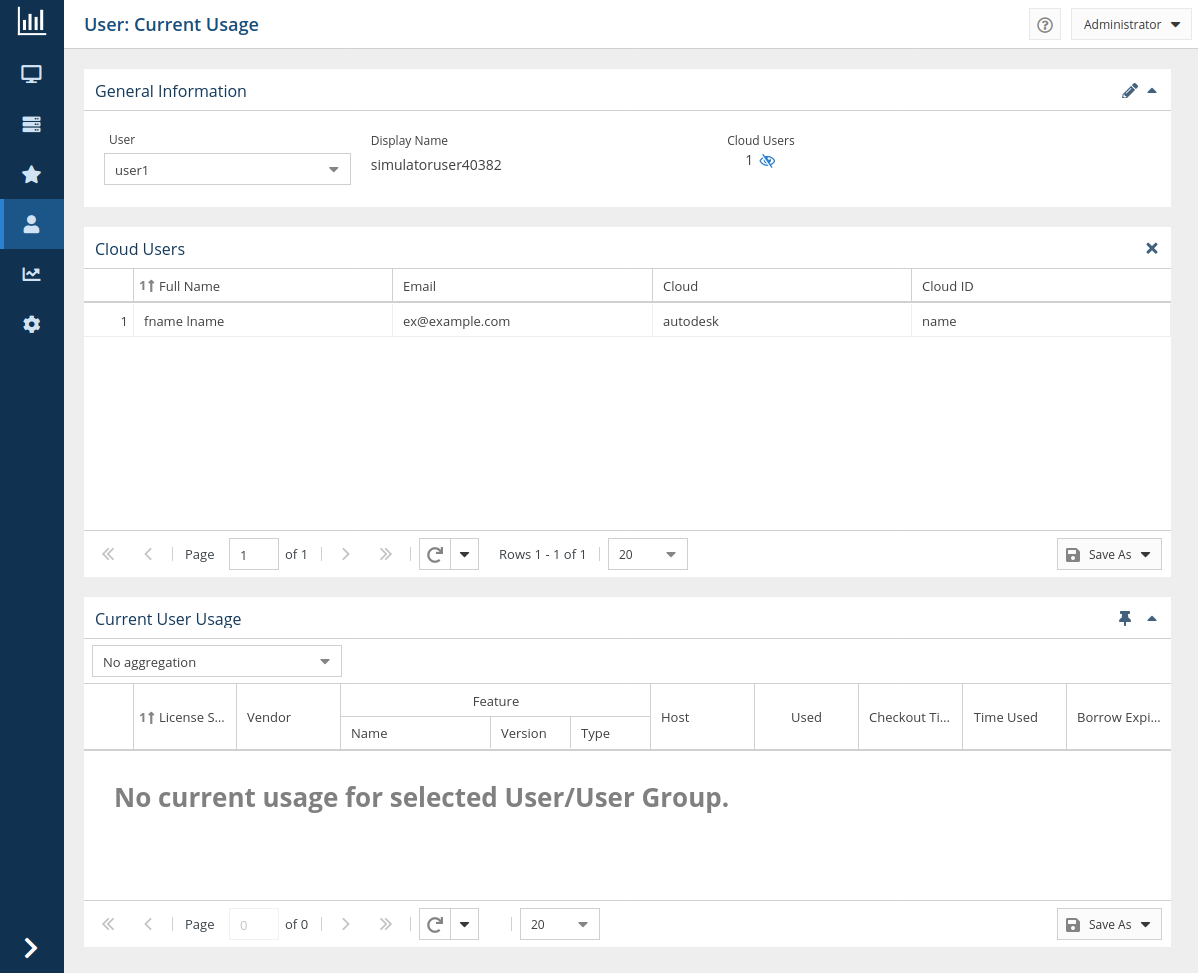
Task: Open the gear settings icon in sidebar
Action: 31,324
